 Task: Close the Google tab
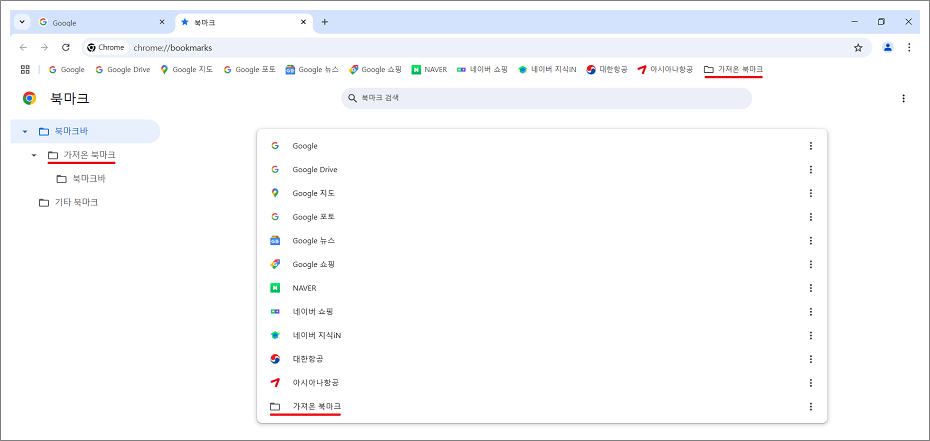pyautogui.click(x=162, y=22)
